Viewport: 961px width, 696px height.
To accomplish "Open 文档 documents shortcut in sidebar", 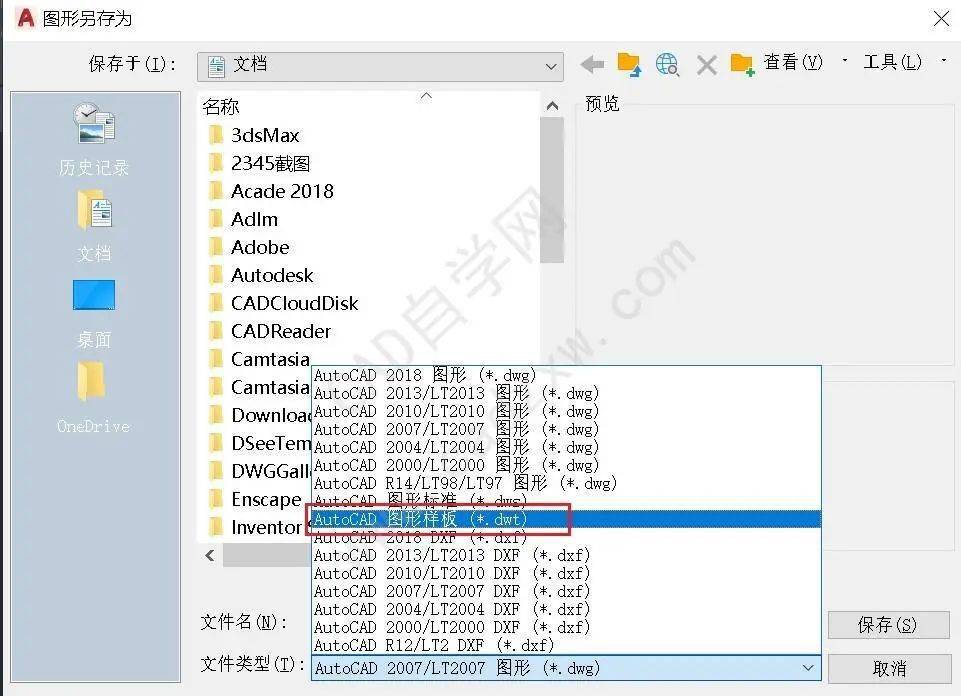I will [94, 226].
